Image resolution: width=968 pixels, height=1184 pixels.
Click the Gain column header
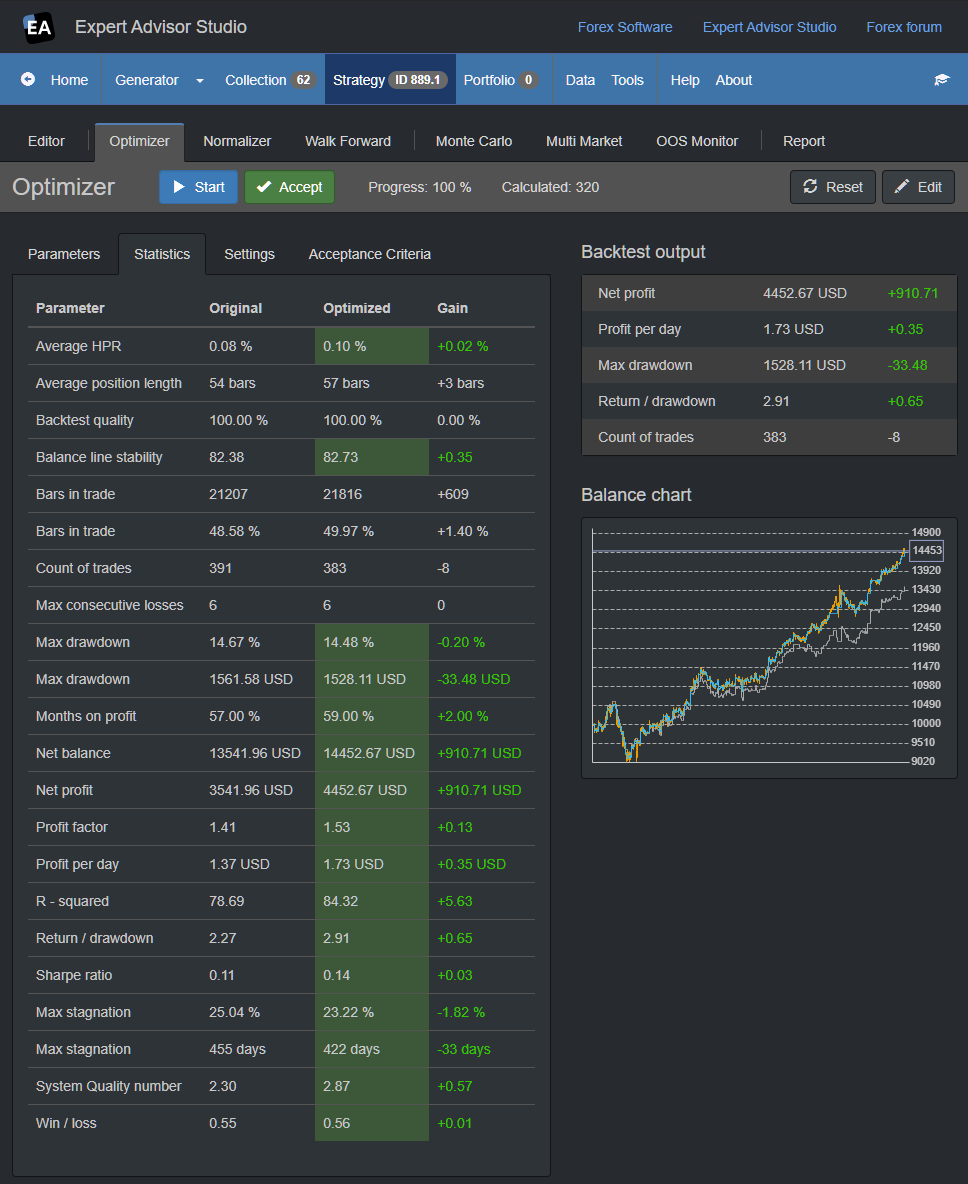pyautogui.click(x=452, y=308)
